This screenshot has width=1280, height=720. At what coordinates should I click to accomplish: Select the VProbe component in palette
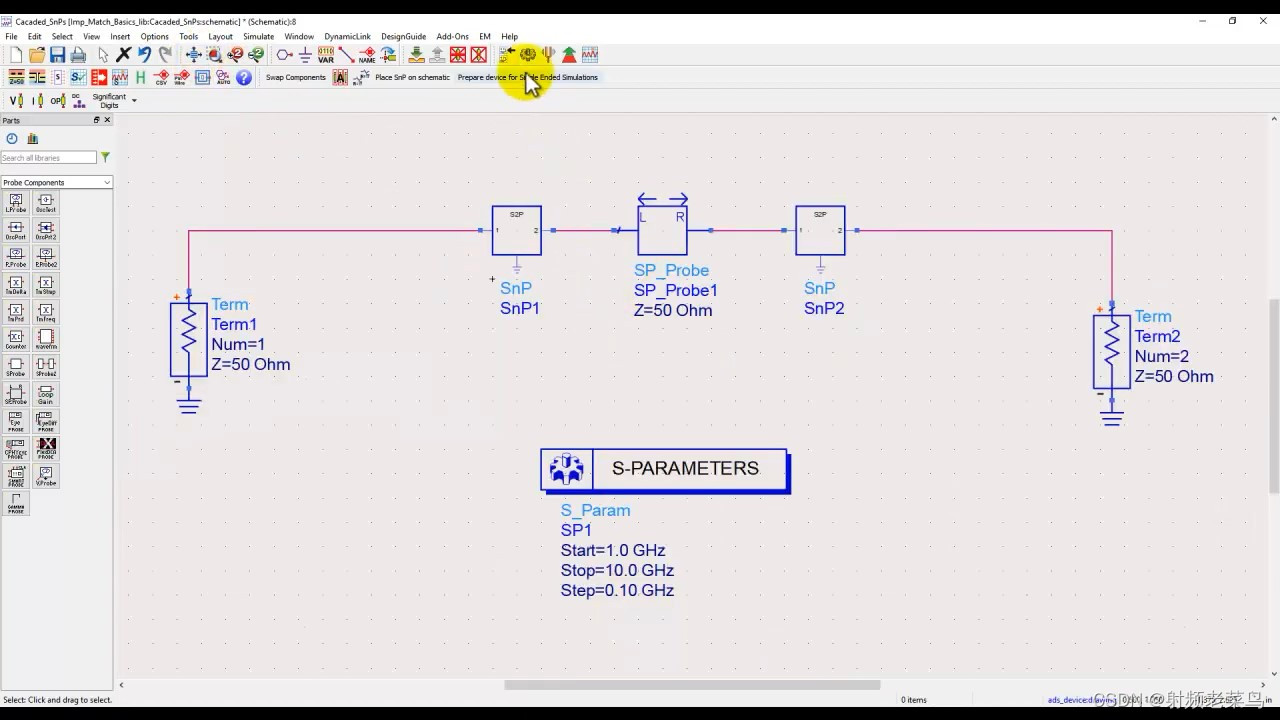46,476
